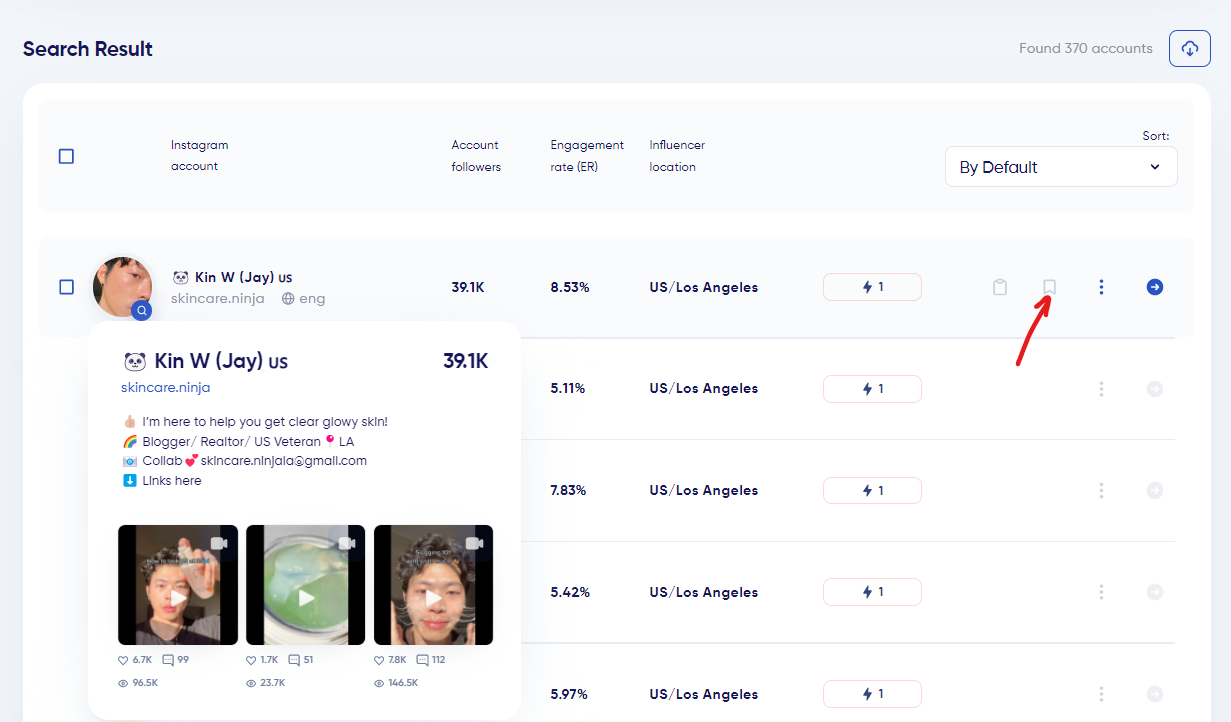Open the clipboard icon on Kin W's row
Screen dimensions: 1231x722
pos(999,287)
